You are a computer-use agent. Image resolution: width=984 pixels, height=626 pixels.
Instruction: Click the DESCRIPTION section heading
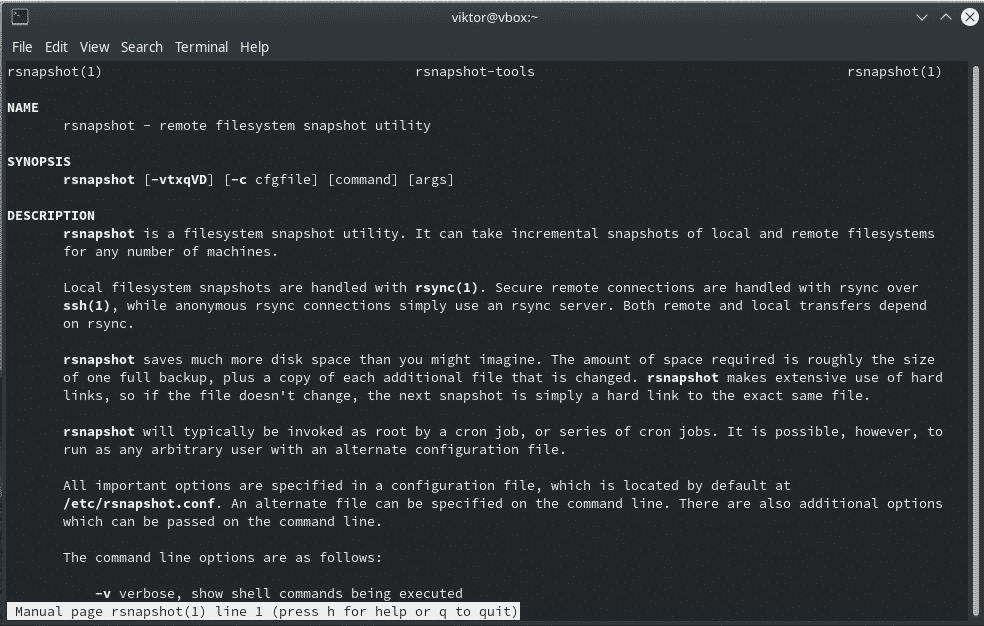51,215
